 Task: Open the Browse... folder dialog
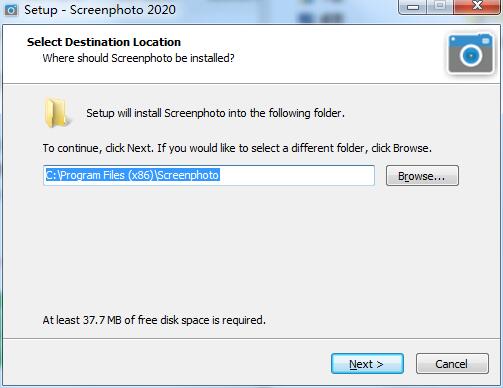coord(422,176)
